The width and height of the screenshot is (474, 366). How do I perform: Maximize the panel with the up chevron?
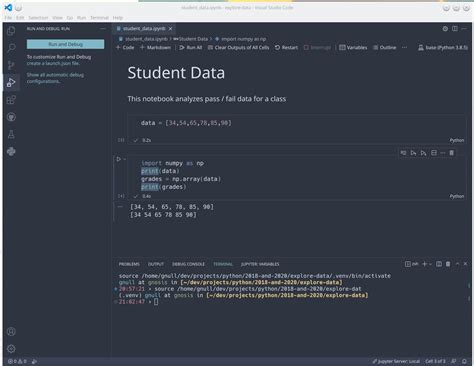(x=457, y=264)
